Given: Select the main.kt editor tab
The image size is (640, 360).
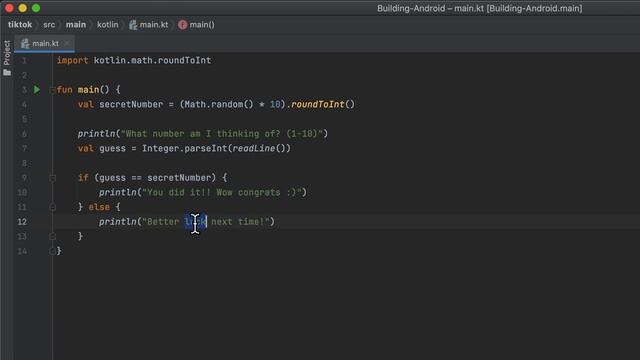Looking at the screenshot, I should (x=44, y=43).
